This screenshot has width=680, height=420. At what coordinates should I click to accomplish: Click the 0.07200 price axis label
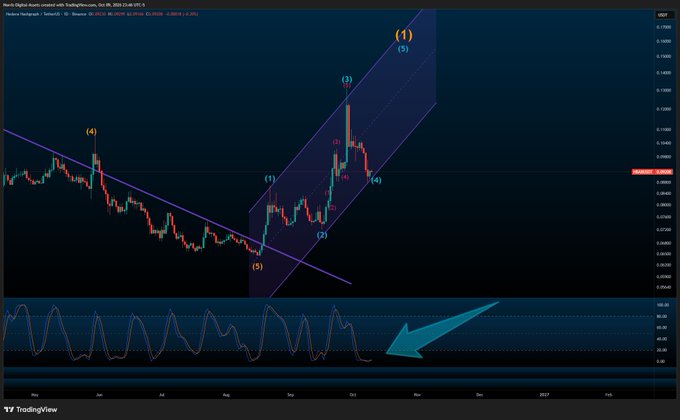click(x=664, y=230)
